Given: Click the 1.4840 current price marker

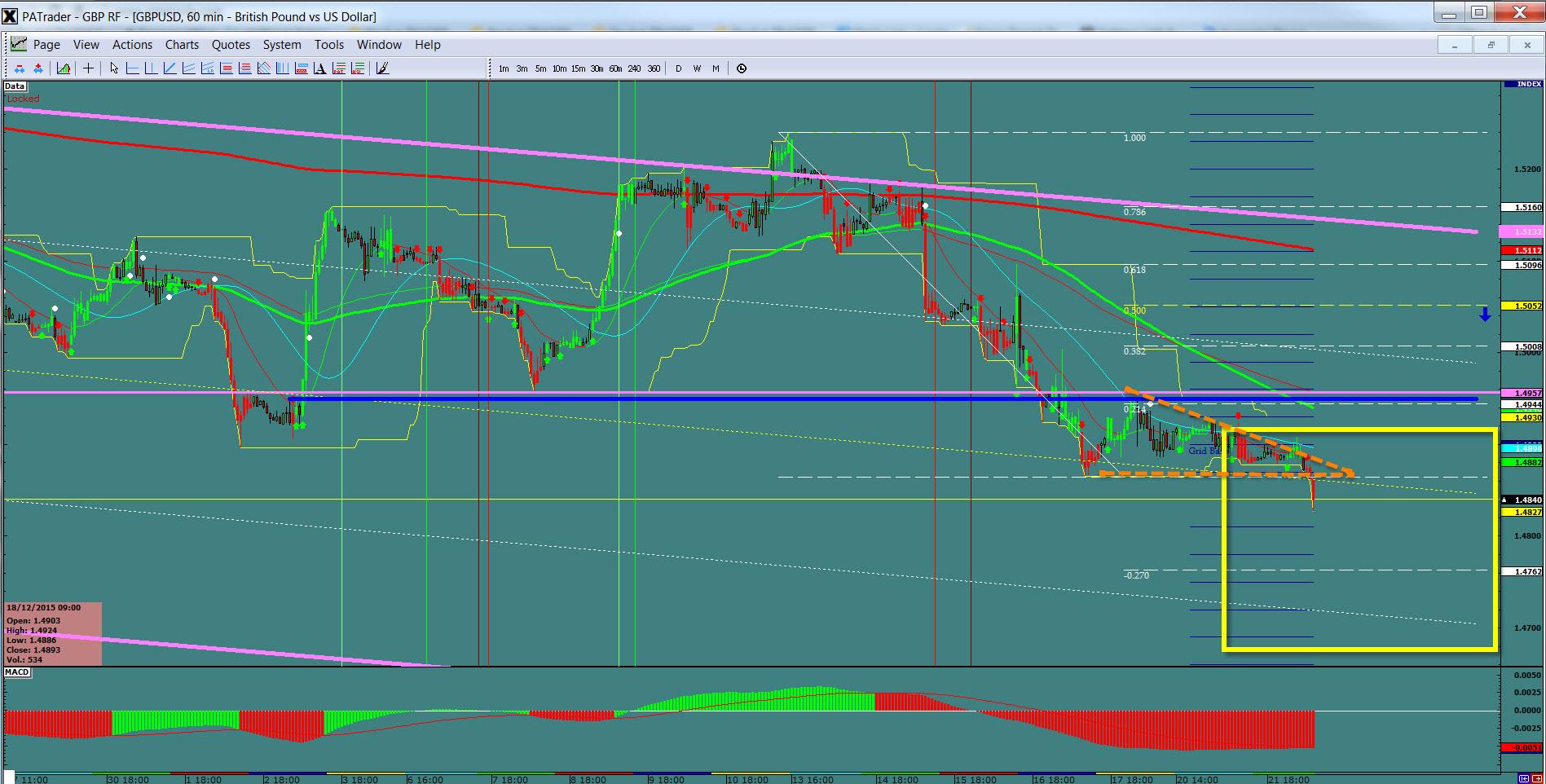Looking at the screenshot, I should point(1522,500).
